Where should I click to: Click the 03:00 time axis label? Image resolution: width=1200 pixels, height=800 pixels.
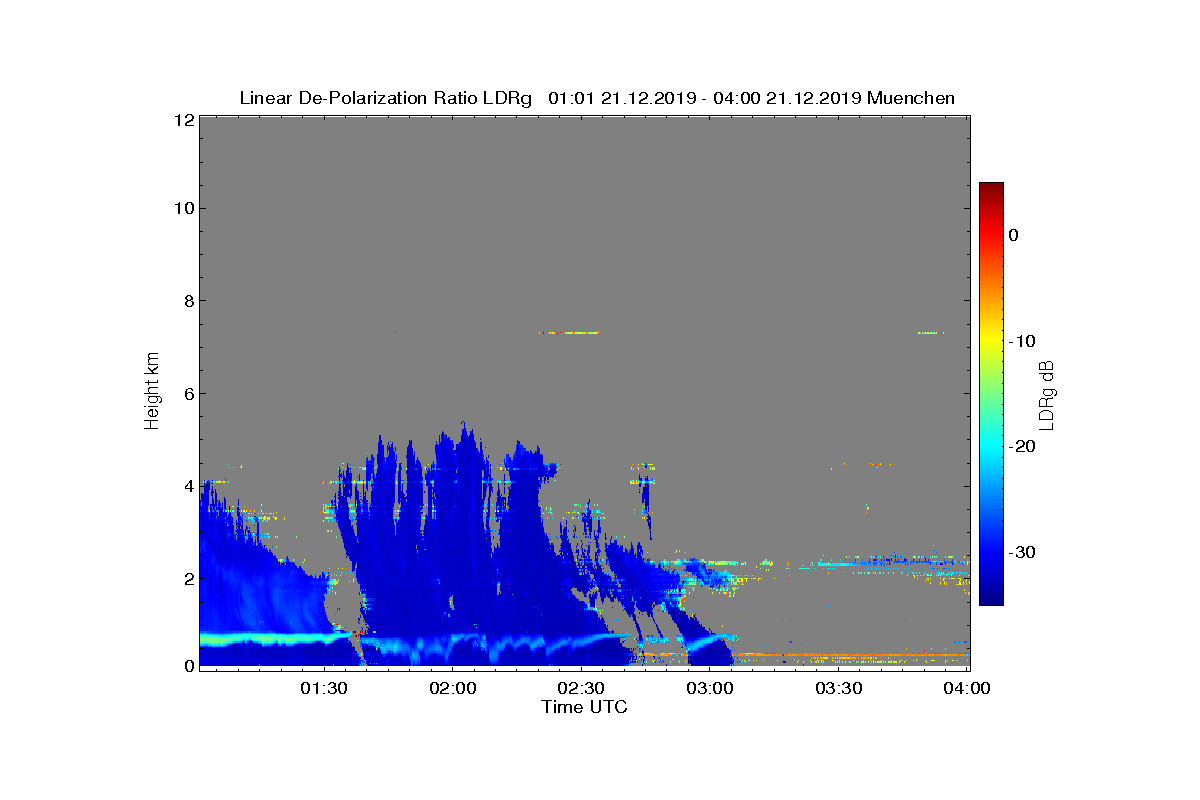(x=710, y=689)
